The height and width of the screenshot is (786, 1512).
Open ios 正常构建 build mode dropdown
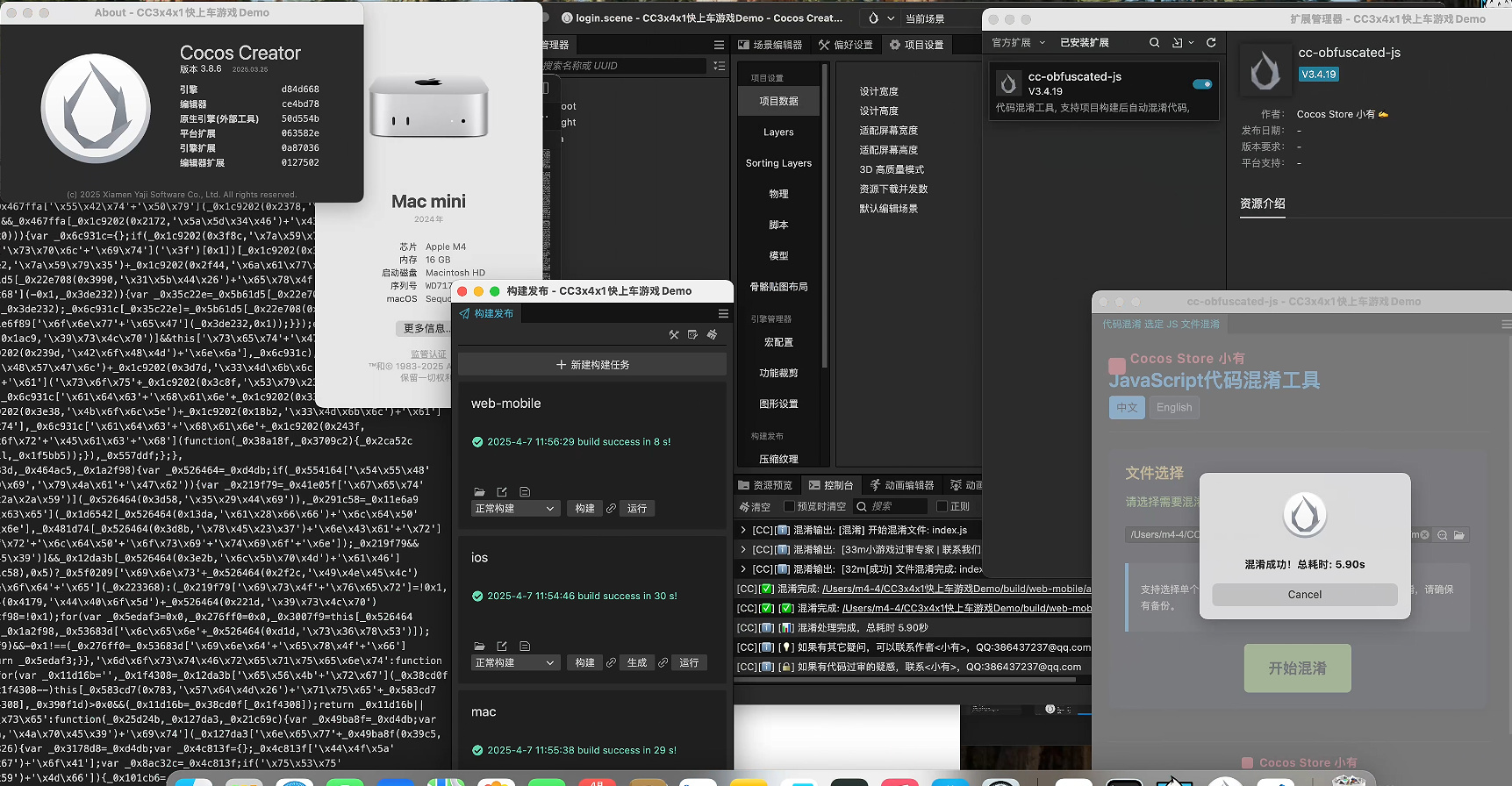[x=515, y=663]
